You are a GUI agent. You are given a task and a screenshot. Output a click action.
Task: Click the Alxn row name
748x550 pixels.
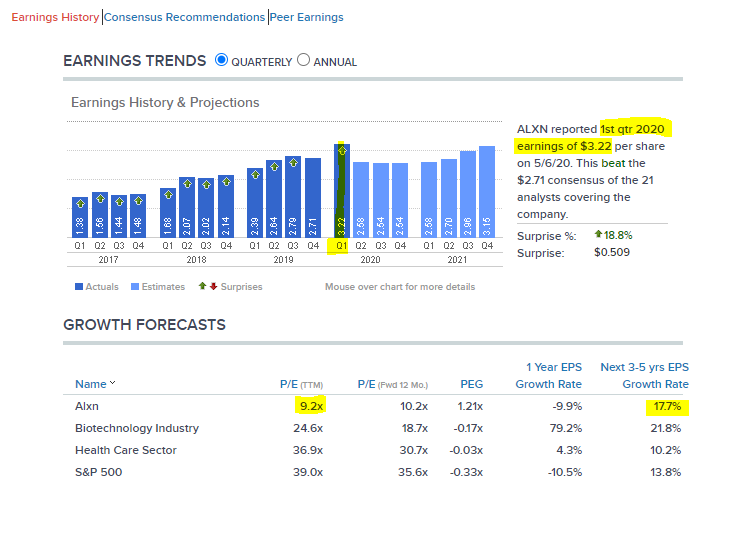87,406
